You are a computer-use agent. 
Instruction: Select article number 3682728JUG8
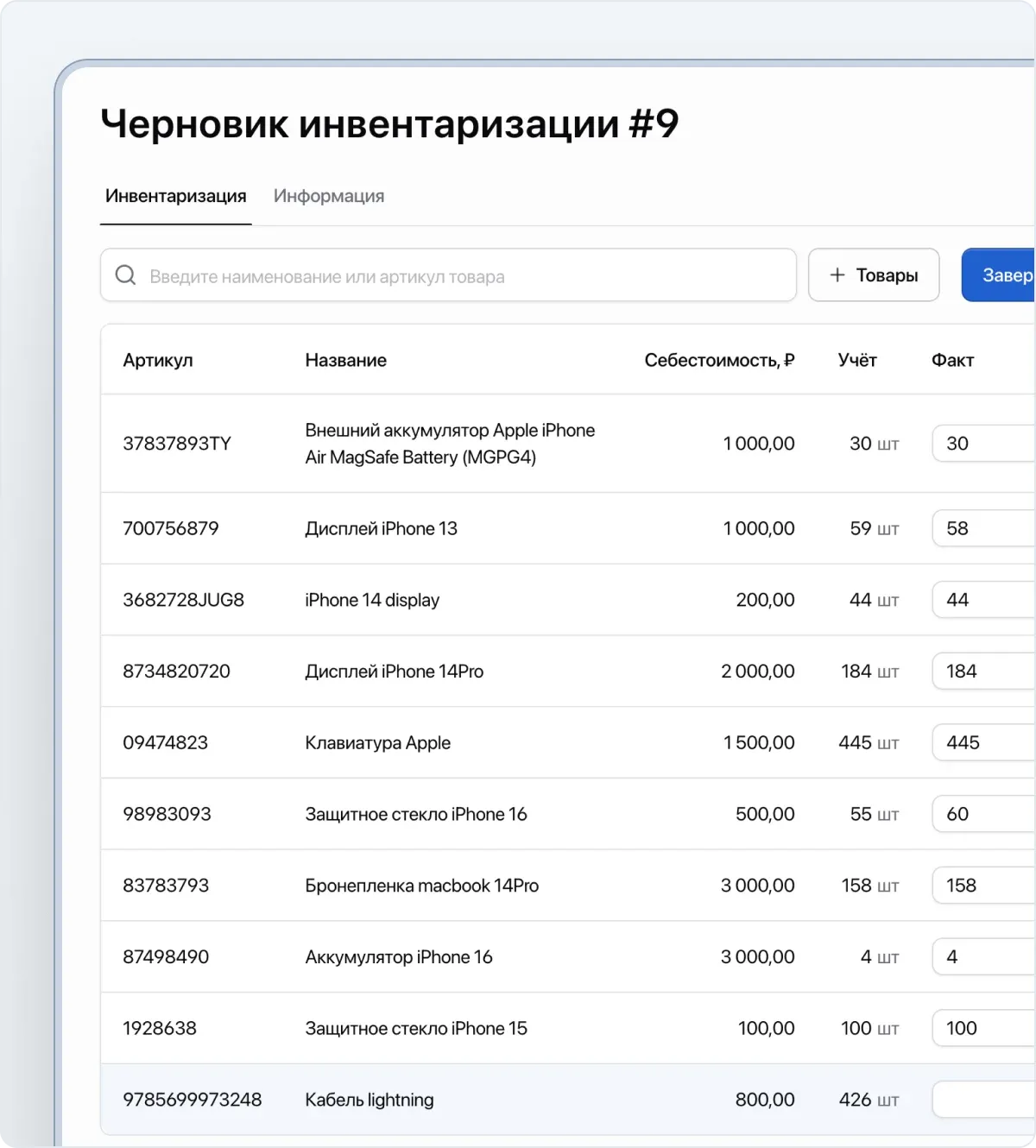183,600
